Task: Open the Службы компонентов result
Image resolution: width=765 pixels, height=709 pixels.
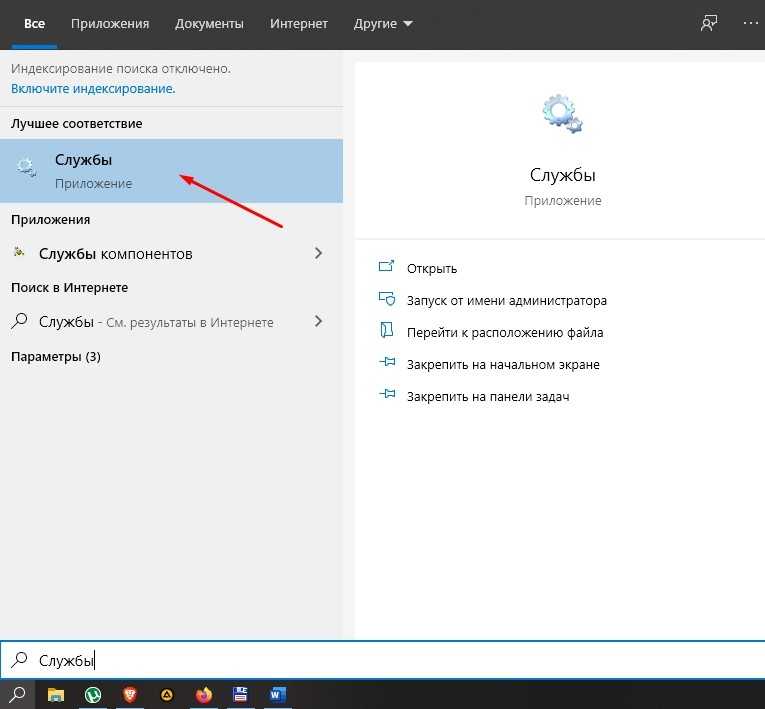Action: (171, 254)
